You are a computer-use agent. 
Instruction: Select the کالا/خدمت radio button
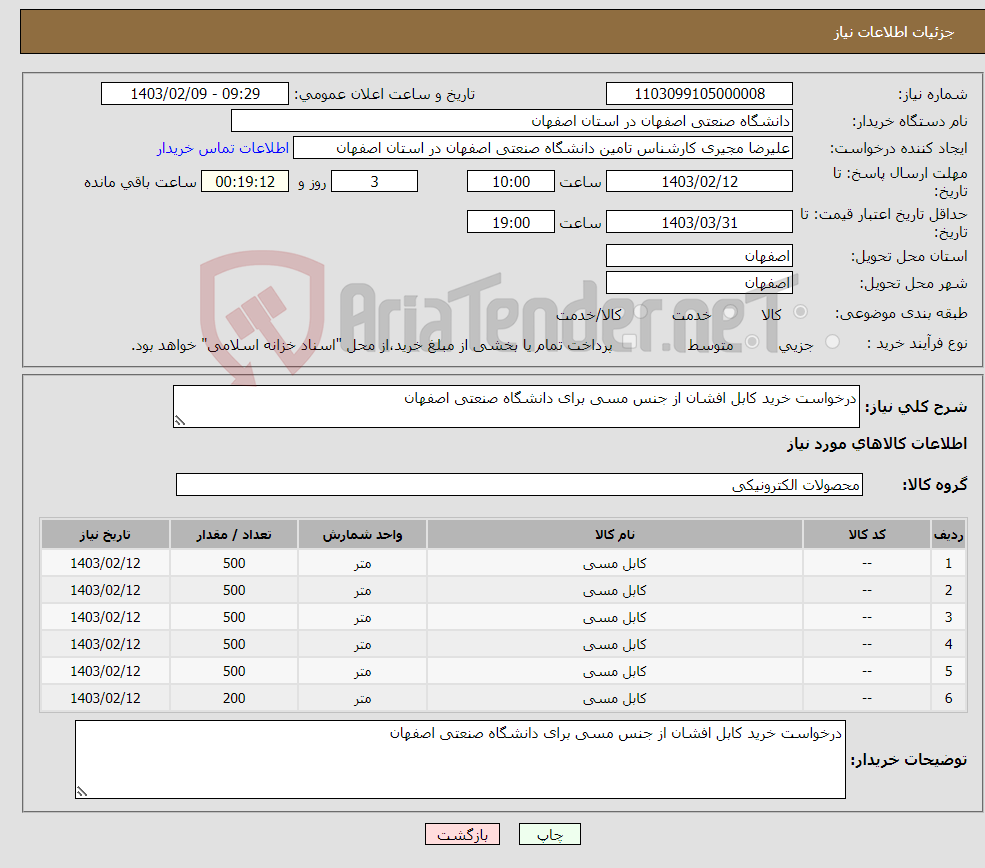(641, 312)
